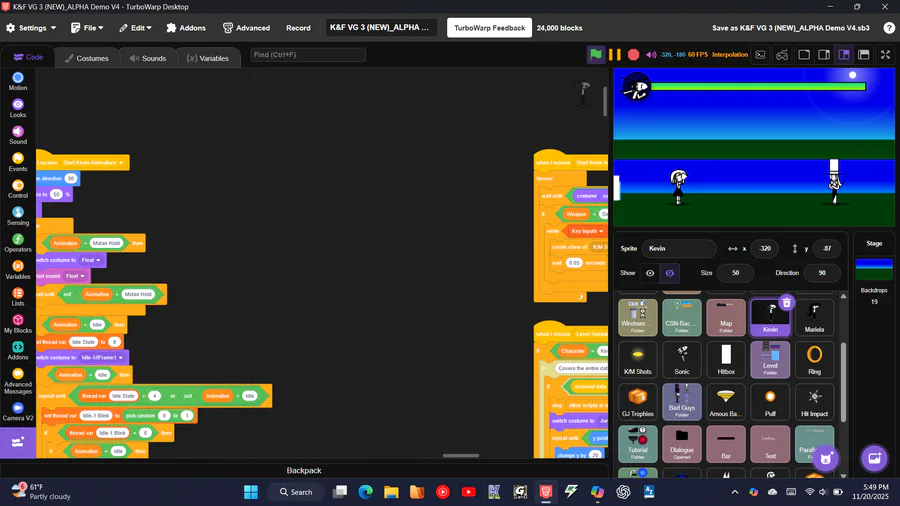This screenshot has width=900, height=506.
Task: Stop the project with red stop sign
Action: point(634,55)
